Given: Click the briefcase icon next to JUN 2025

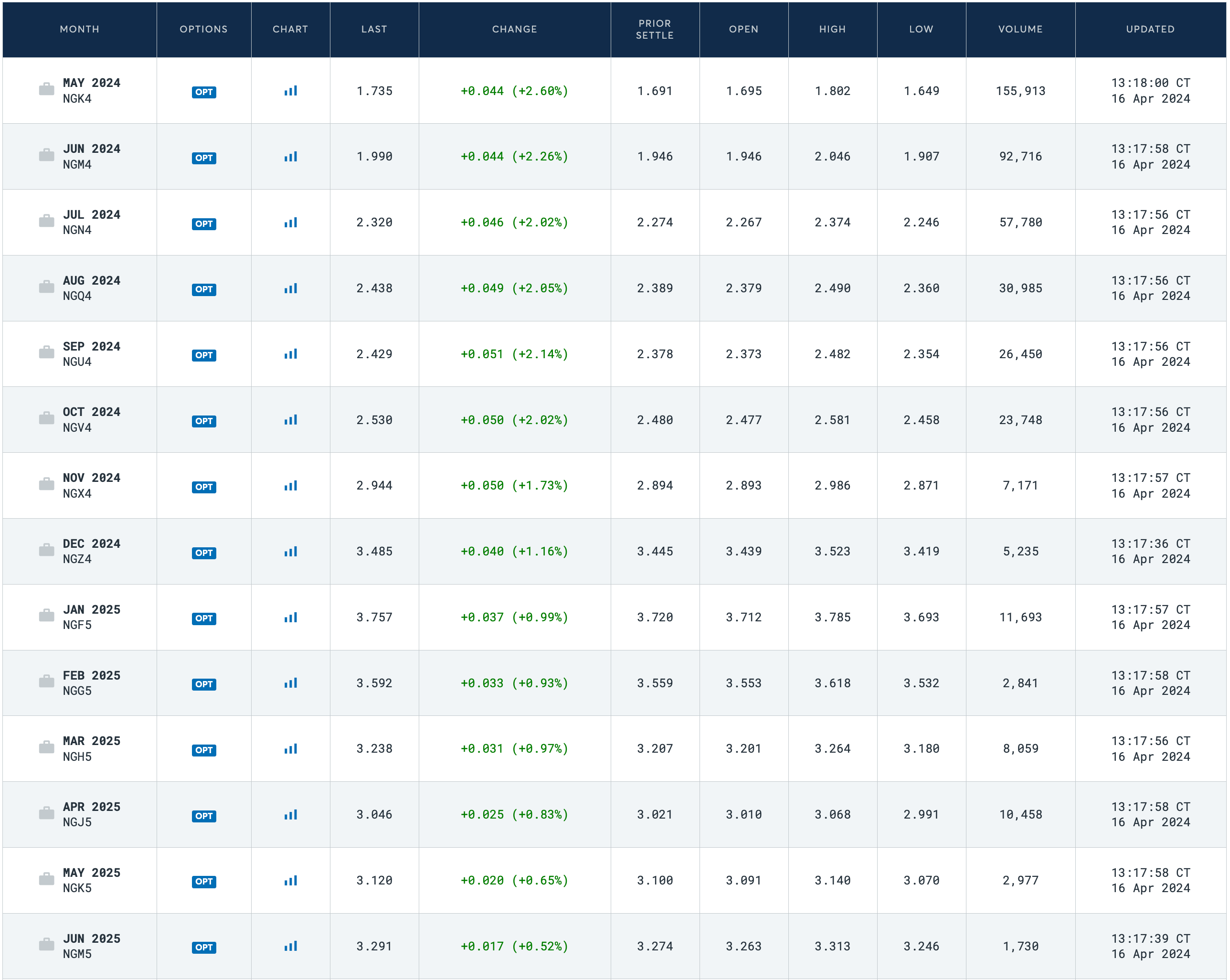Looking at the screenshot, I should click(x=46, y=944).
